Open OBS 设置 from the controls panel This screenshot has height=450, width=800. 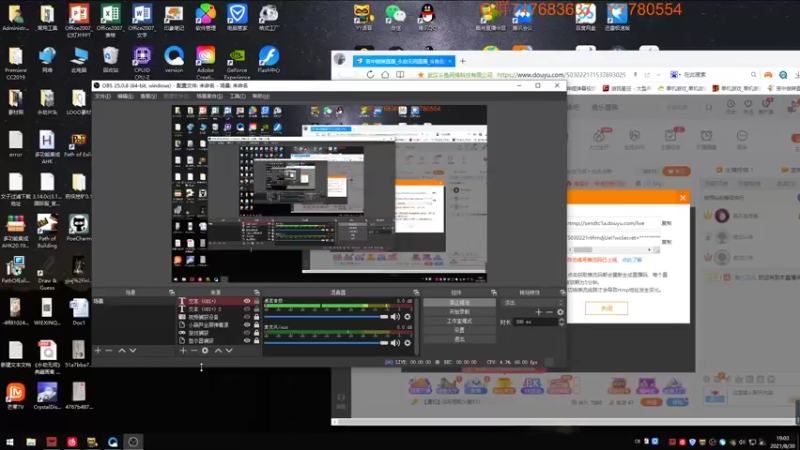459,330
